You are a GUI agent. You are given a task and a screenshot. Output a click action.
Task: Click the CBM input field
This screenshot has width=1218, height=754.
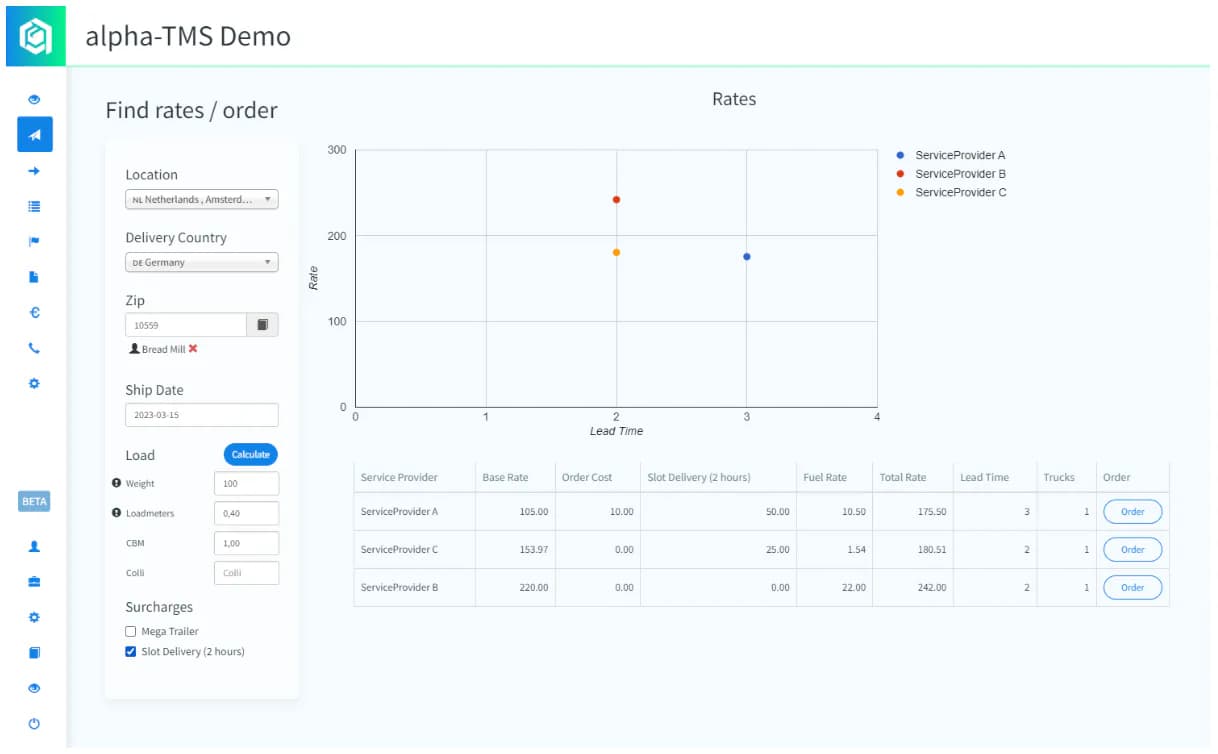[x=247, y=543]
